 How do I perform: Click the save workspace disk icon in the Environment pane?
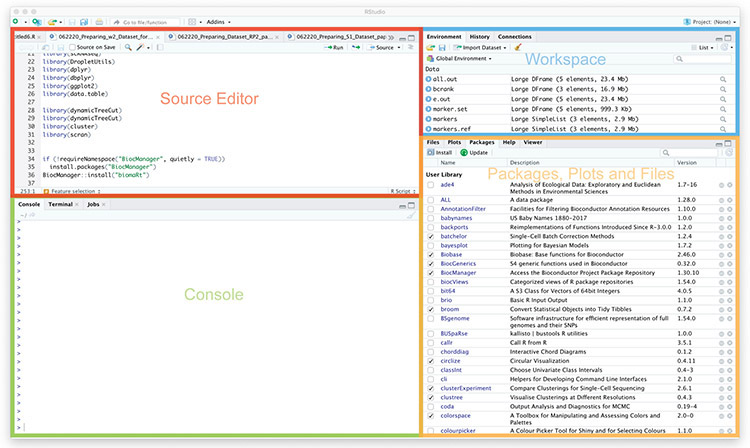click(442, 47)
